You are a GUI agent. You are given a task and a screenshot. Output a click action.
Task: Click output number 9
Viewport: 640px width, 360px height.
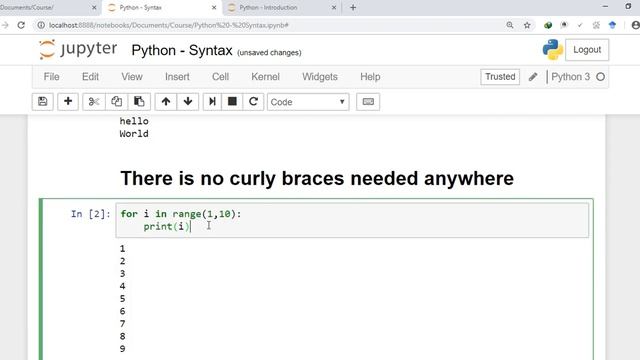tap(122, 349)
